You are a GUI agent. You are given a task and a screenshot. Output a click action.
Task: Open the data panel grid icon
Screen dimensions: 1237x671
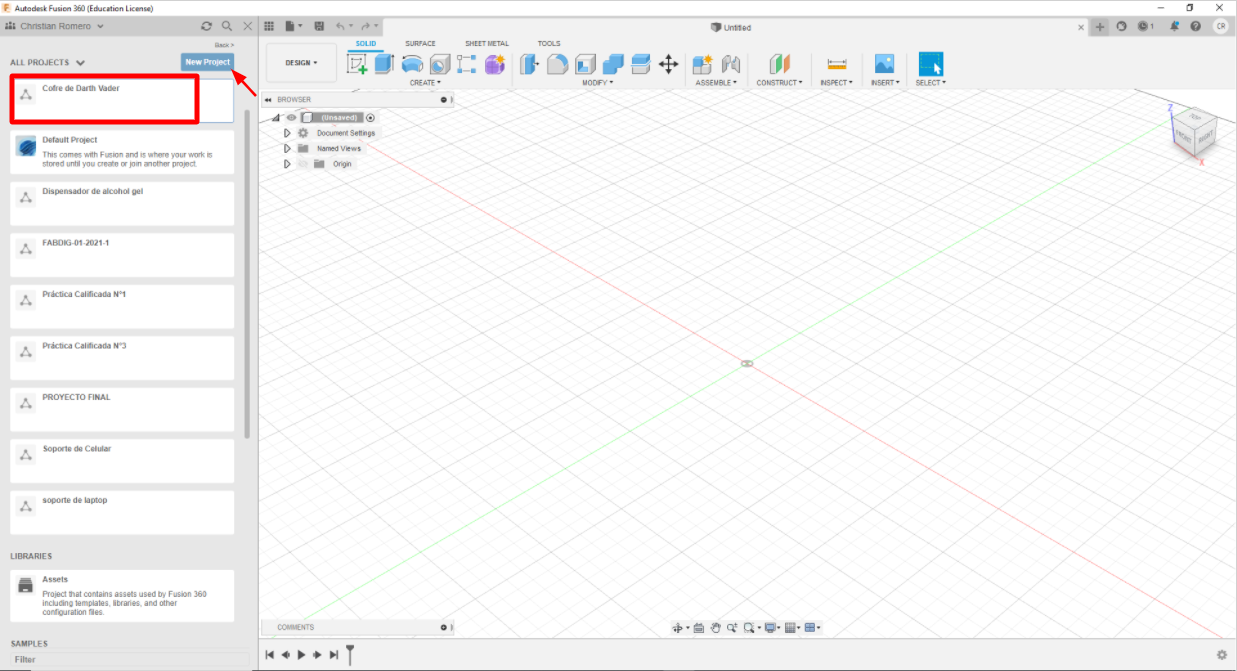pos(269,26)
